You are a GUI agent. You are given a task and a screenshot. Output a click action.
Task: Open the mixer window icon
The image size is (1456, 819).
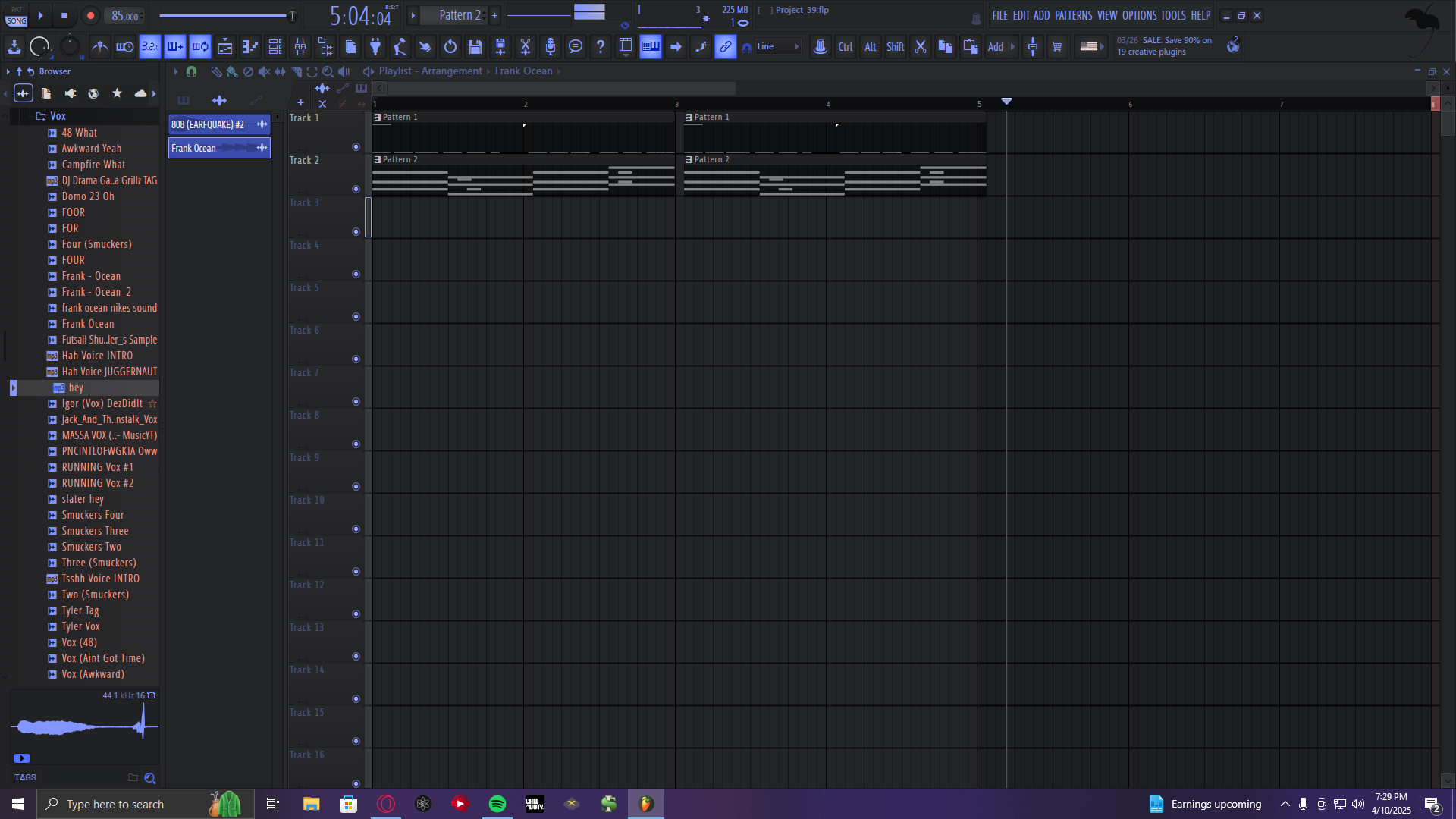pyautogui.click(x=300, y=47)
